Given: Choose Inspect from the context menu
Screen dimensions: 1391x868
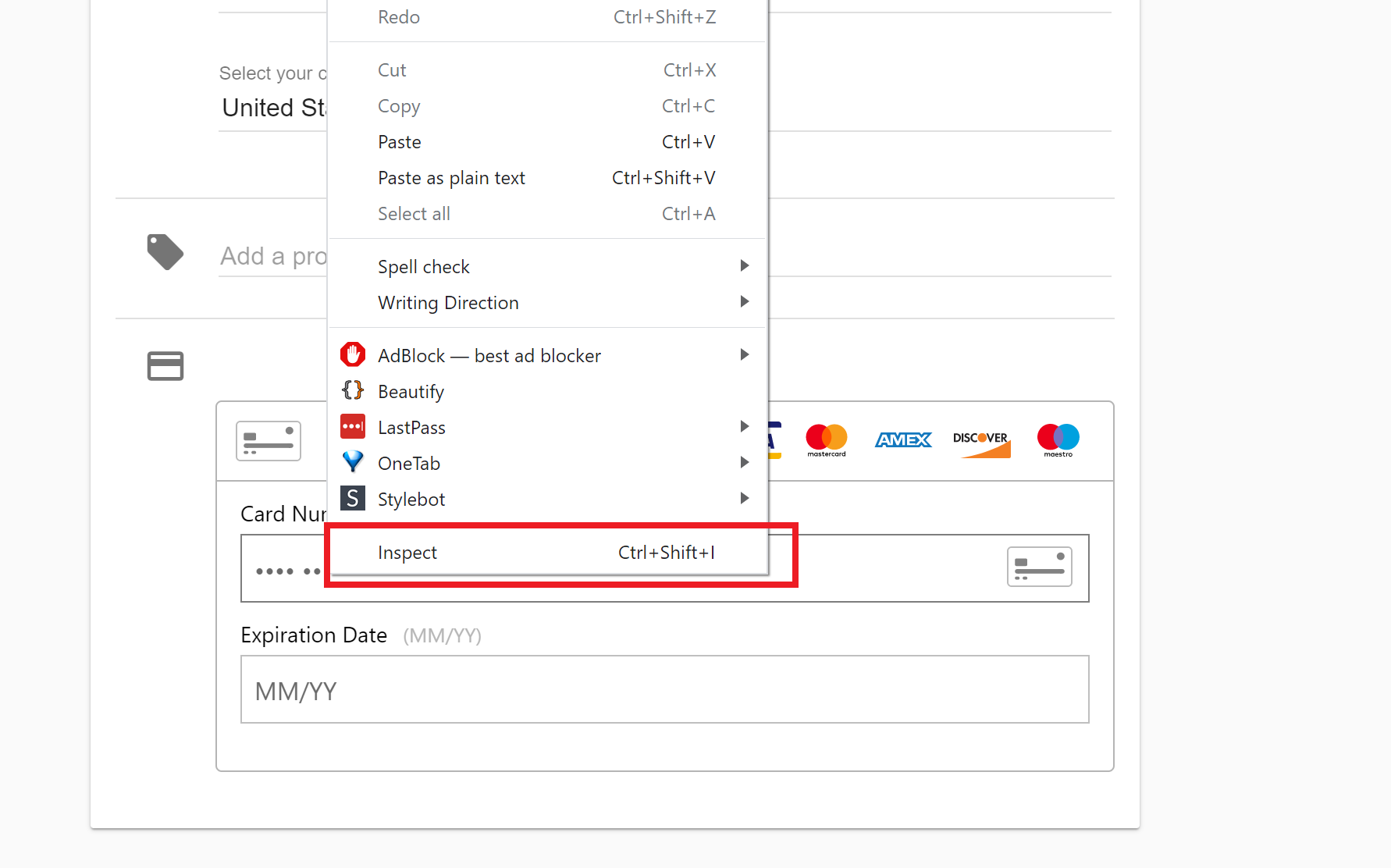Looking at the screenshot, I should (x=548, y=553).
